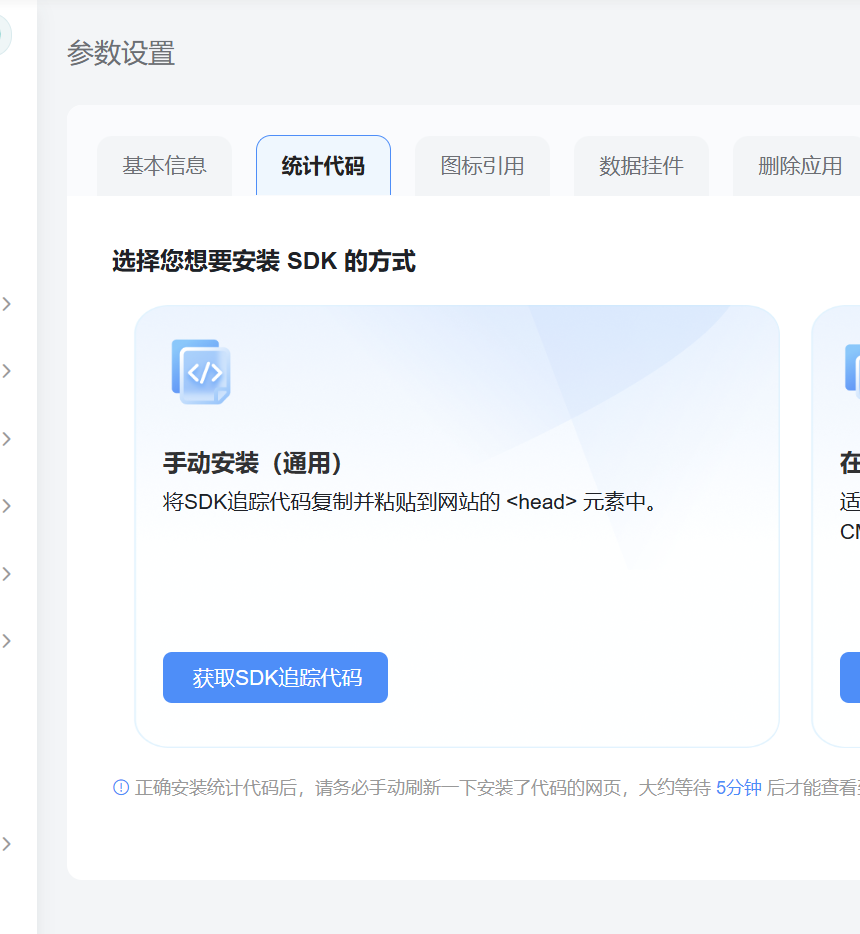The width and height of the screenshot is (860, 934).
Task: Click the 5分钟 highlighted text in notice
Action: [x=738, y=788]
